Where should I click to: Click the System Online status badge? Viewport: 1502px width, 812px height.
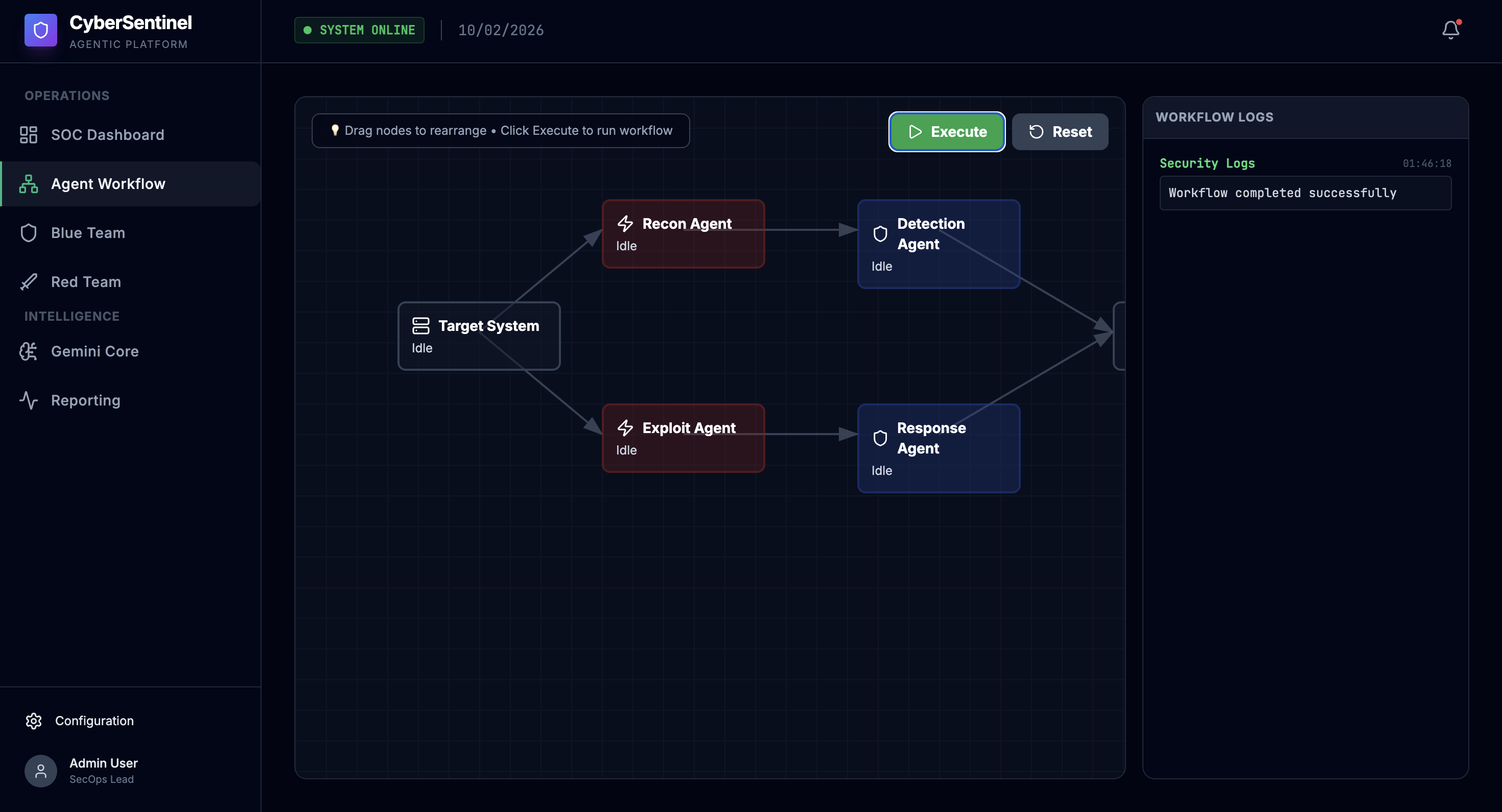coord(359,30)
